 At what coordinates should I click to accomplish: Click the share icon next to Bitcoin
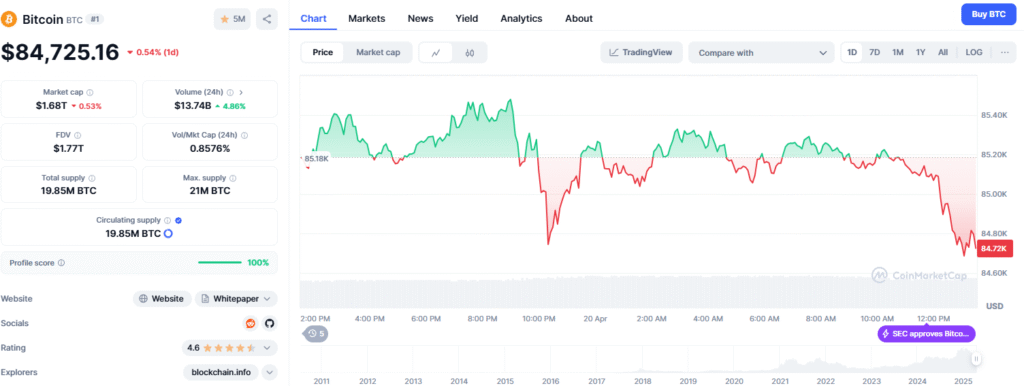(266, 19)
